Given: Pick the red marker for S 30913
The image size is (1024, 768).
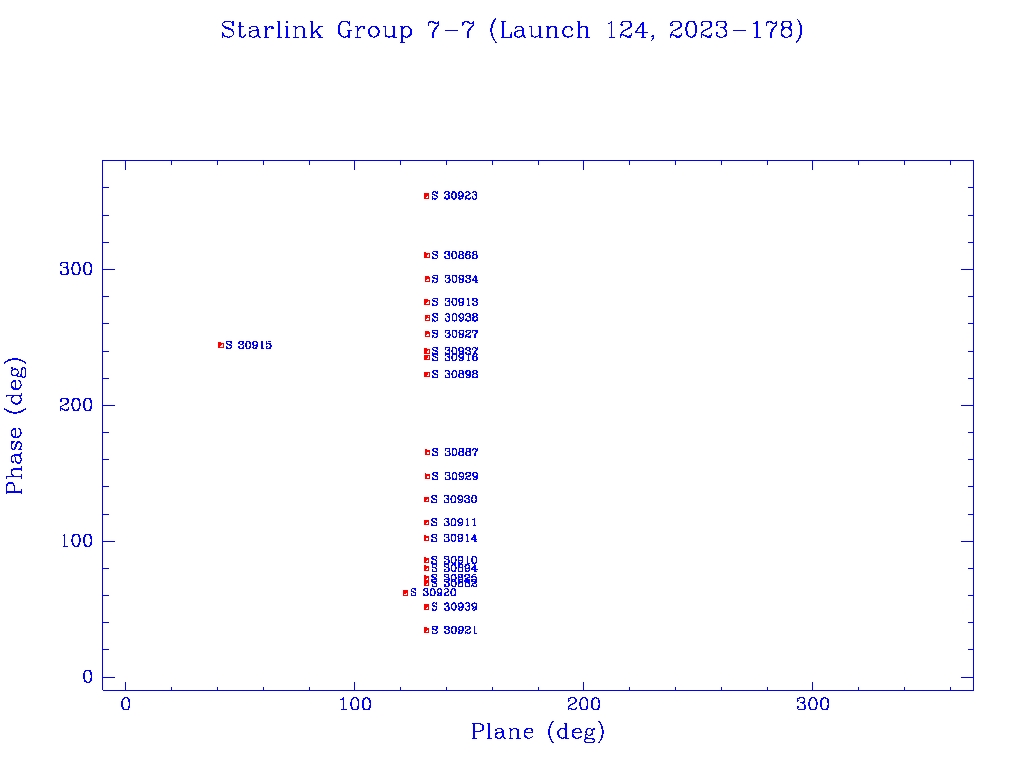Looking at the screenshot, I should (426, 302).
